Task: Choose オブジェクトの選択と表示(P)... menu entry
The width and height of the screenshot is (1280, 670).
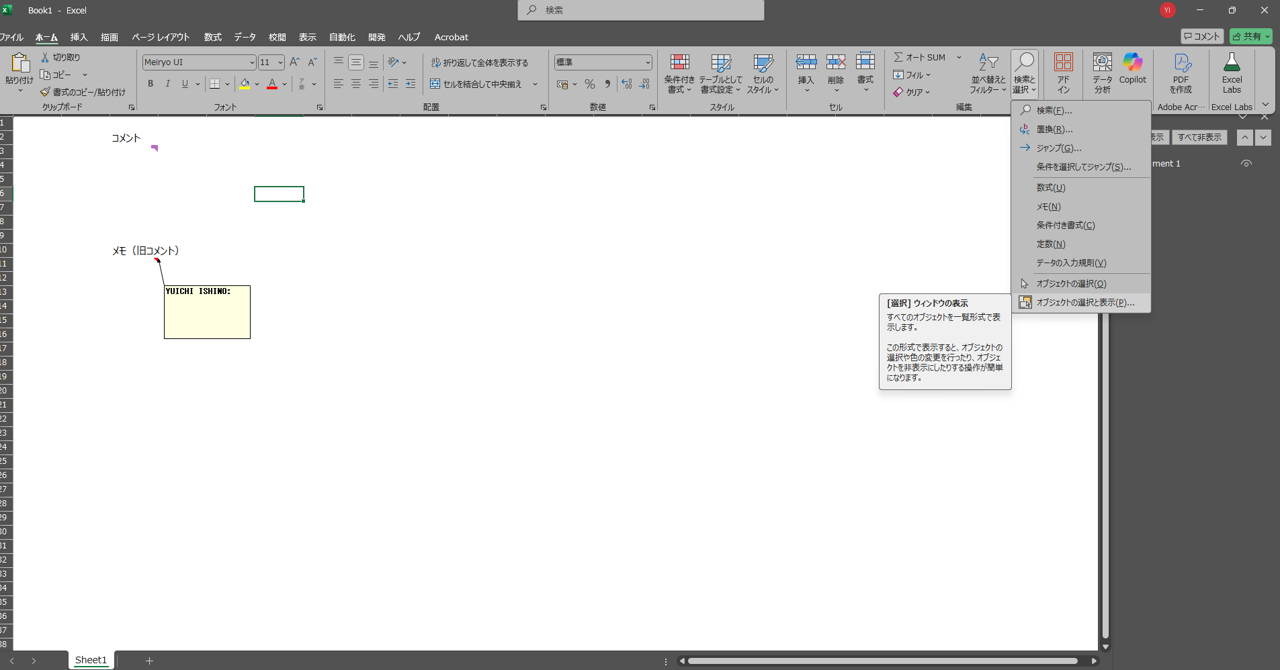Action: click(x=1084, y=302)
